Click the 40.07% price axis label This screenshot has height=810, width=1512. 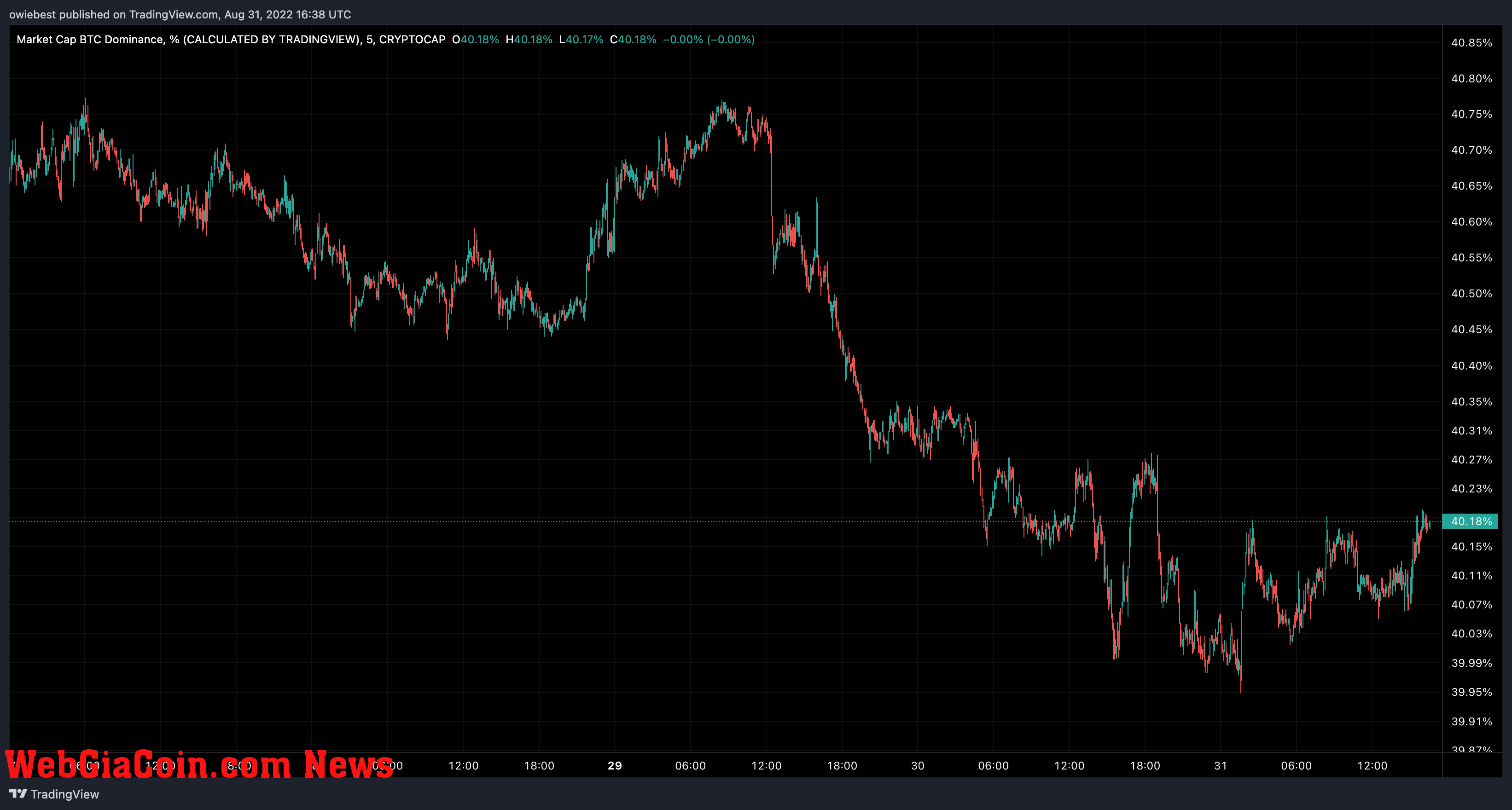(x=1471, y=604)
